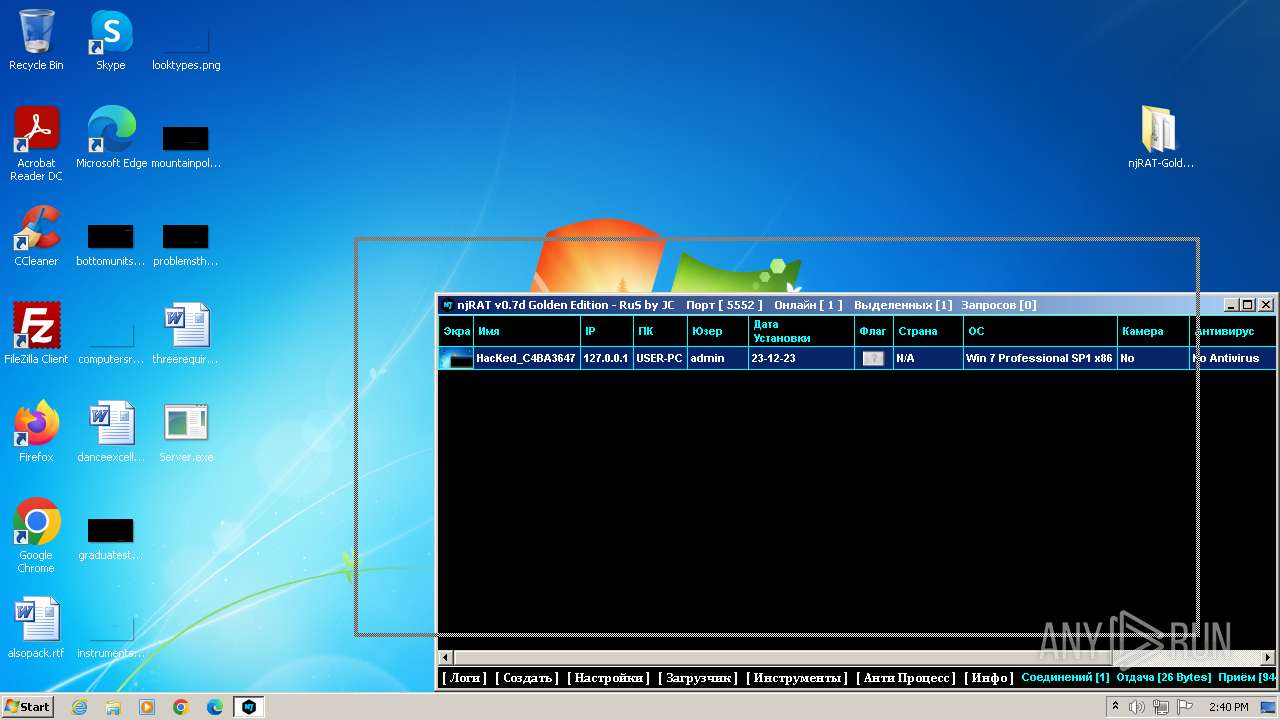Screen dimensions: 1280x720
Task: Click the admin user cell
Action: 717,358
